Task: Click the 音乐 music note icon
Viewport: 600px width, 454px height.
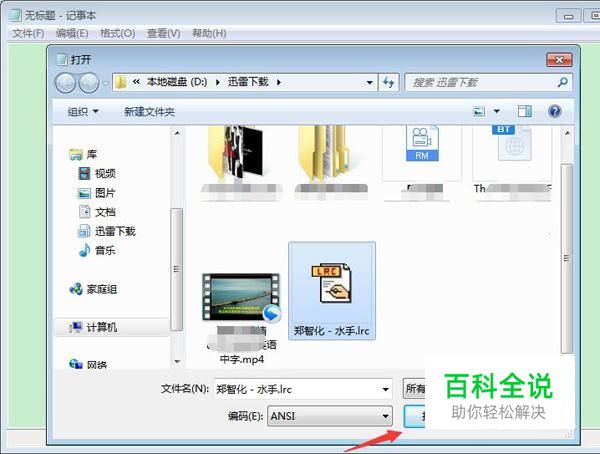Action: click(84, 250)
